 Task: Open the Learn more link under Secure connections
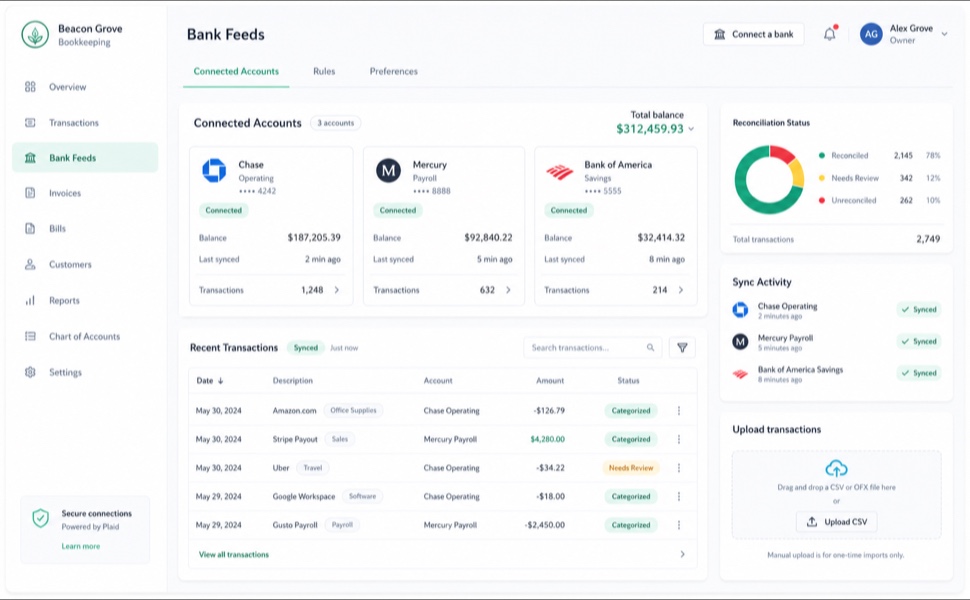coord(80,546)
